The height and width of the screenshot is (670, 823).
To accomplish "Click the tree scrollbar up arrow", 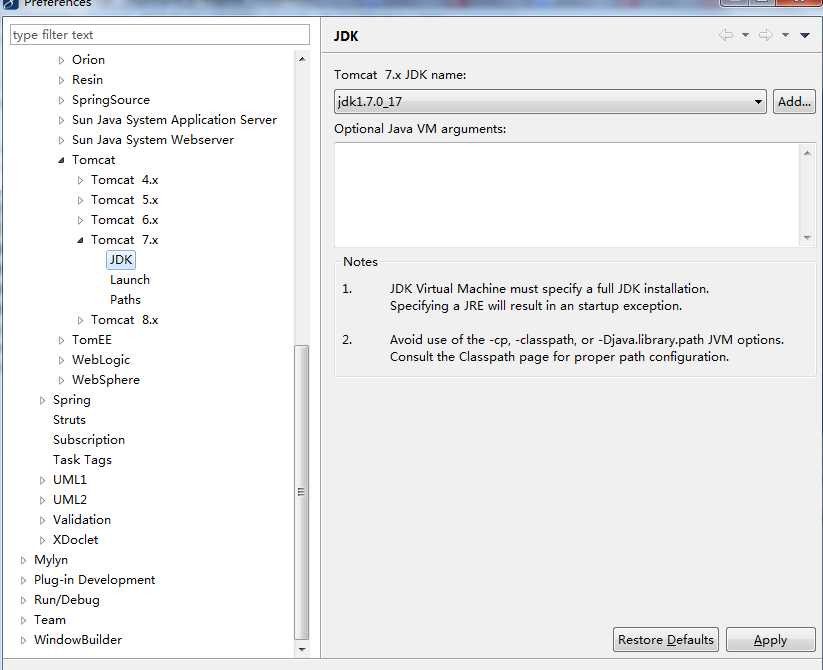I will click(302, 59).
